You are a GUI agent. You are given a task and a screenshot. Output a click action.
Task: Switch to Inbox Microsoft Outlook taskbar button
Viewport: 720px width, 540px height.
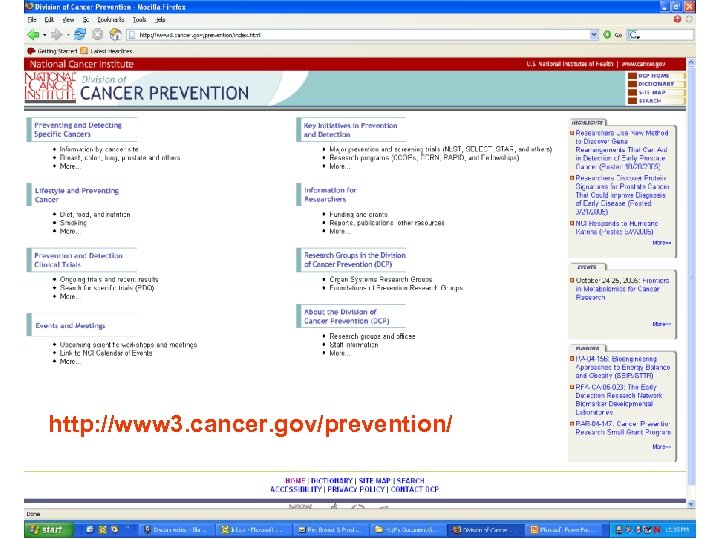point(254,529)
